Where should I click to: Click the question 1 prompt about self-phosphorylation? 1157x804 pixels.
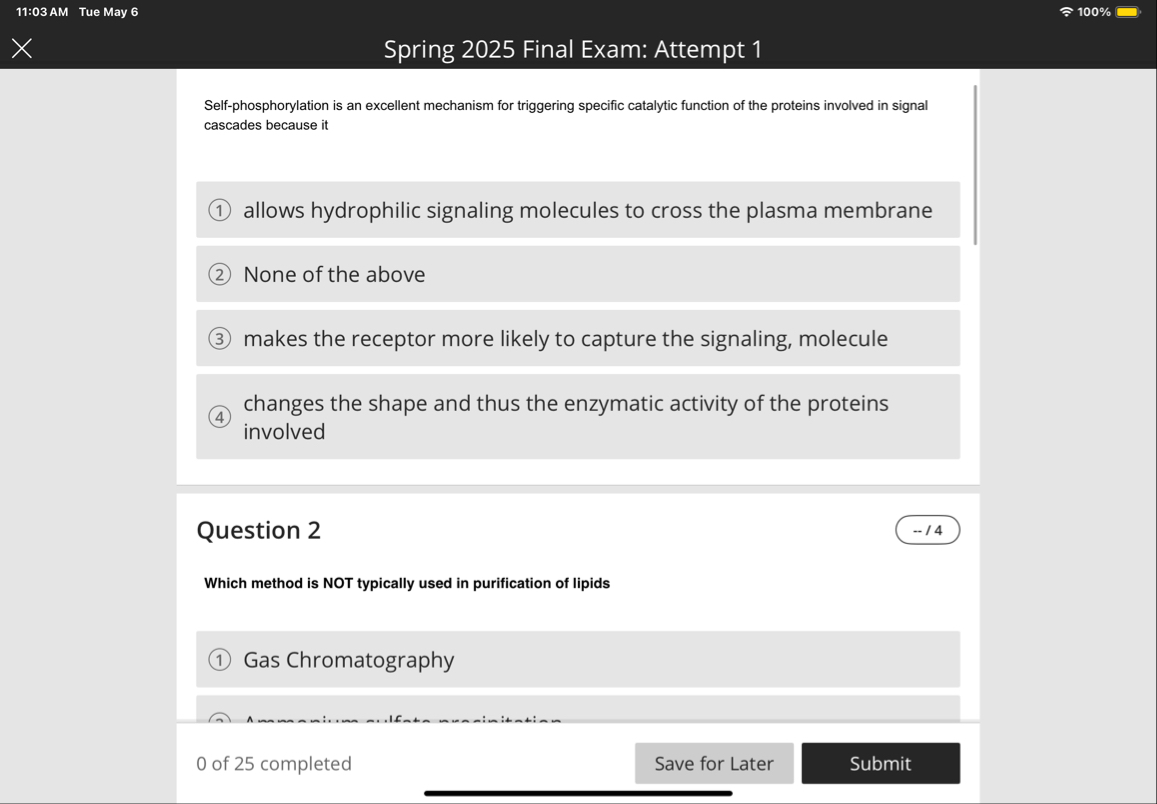(x=565, y=114)
